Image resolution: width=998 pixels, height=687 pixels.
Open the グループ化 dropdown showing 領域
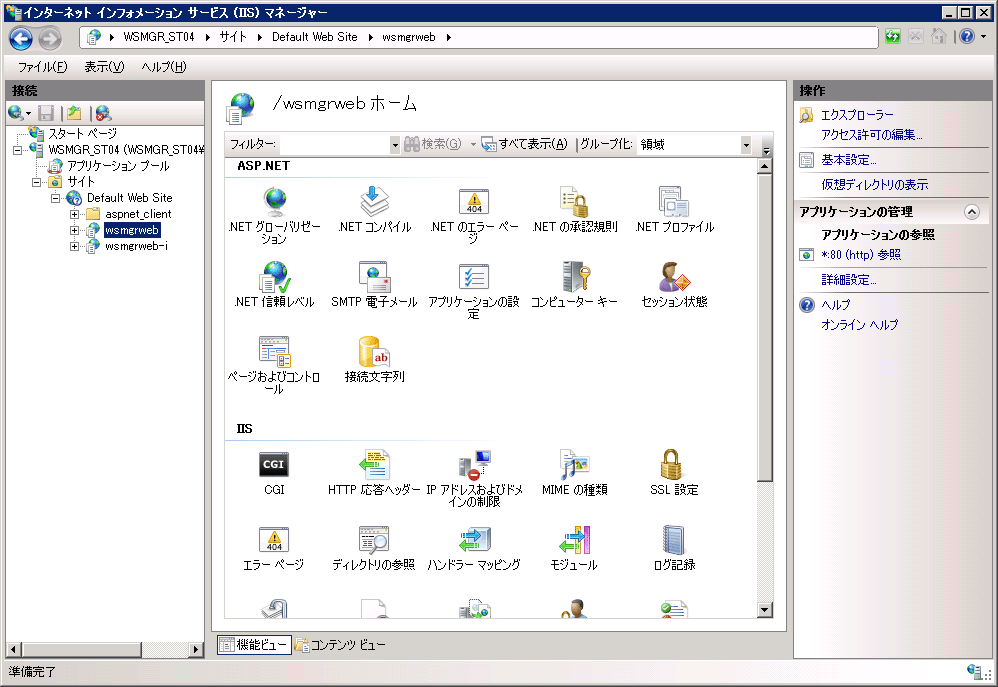click(745, 145)
